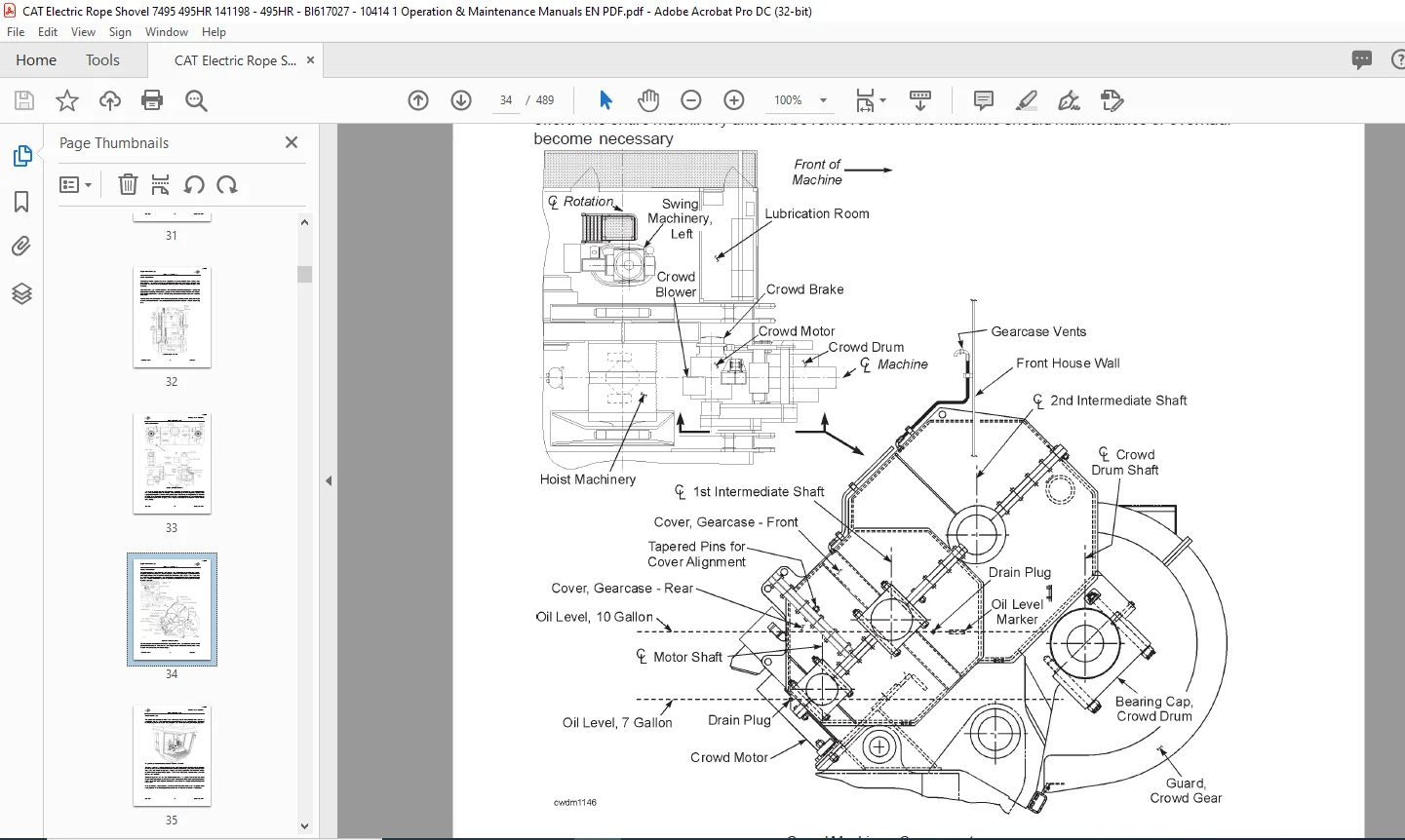Close the CAT Electric Rope document tab

tap(310, 60)
